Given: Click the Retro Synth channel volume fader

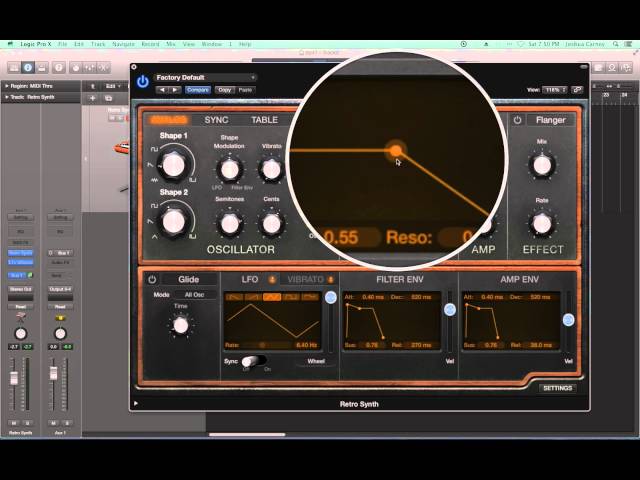Looking at the screenshot, I should [x=14, y=378].
